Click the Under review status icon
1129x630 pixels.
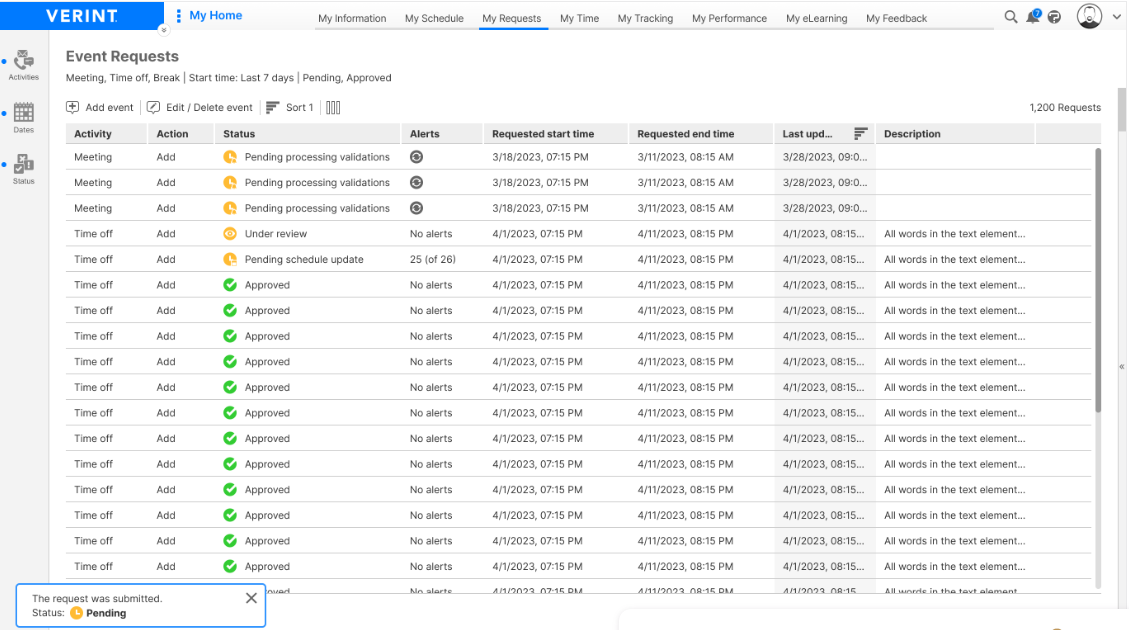click(x=232, y=233)
